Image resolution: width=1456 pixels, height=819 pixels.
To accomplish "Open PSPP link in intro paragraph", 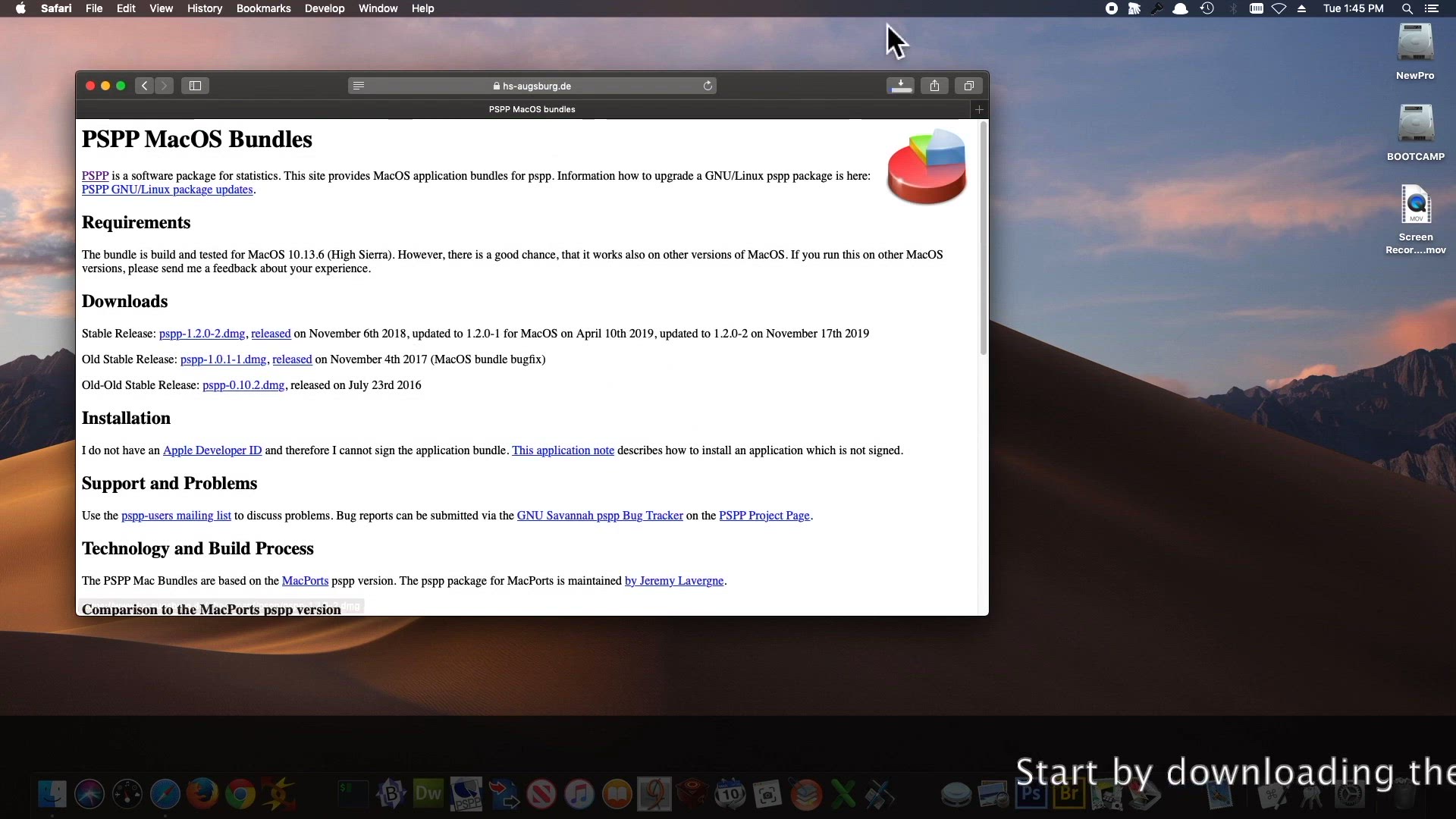I will point(95,176).
